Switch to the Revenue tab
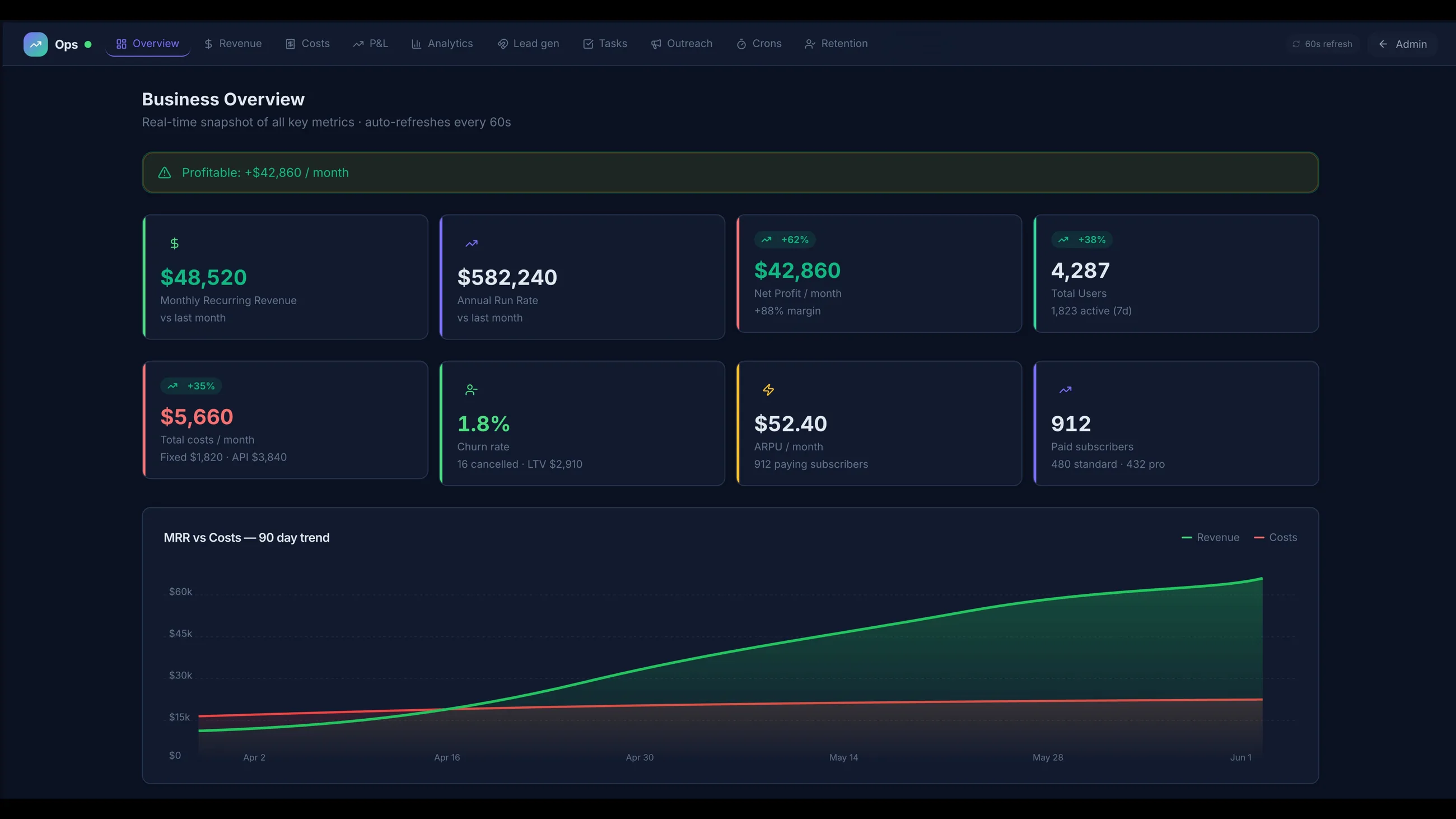The image size is (1456, 819). [233, 44]
